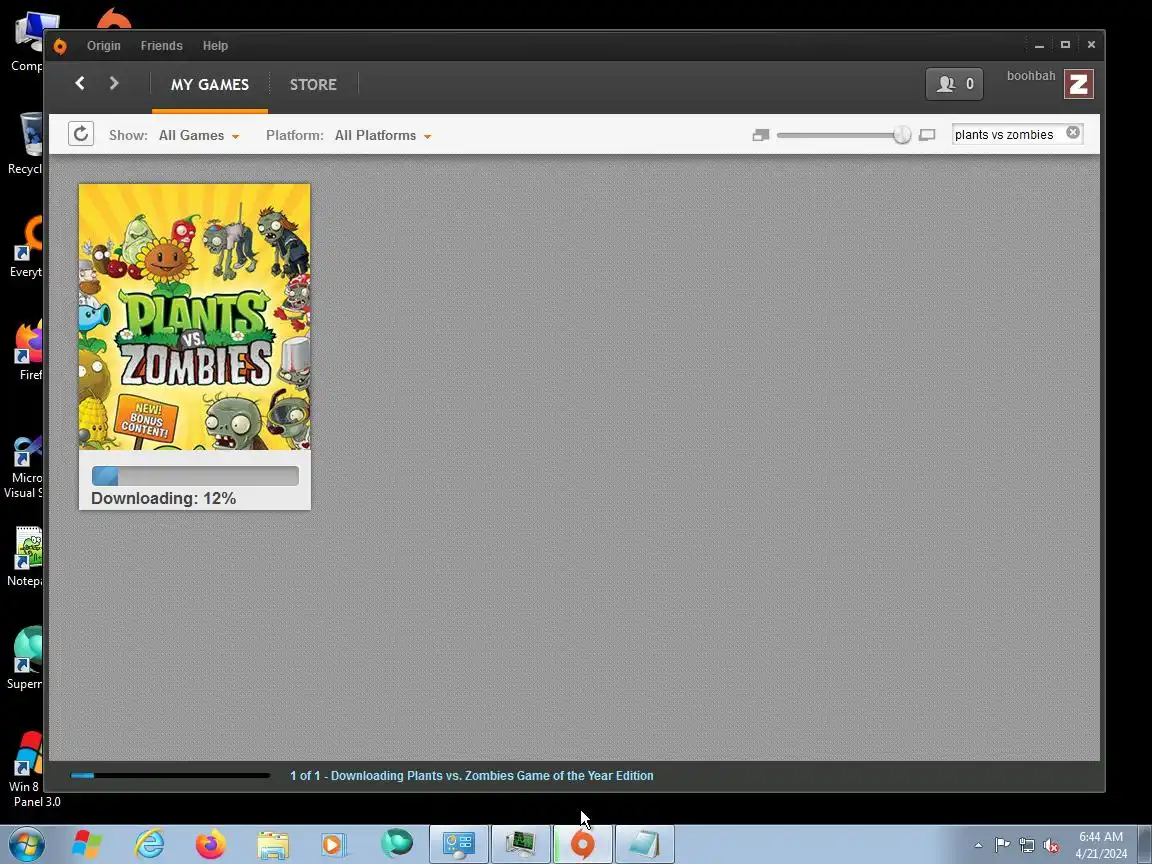
Task: Maximize the Origin window
Action: [1065, 46]
